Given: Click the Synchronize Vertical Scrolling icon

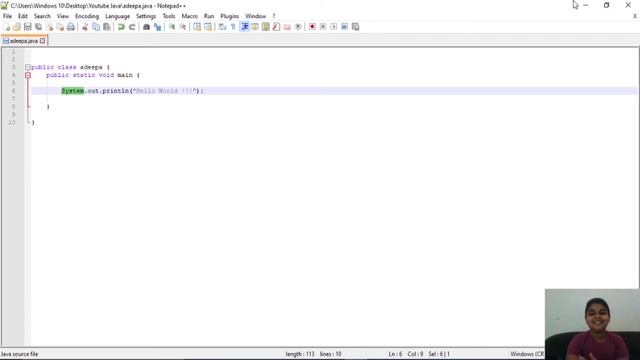Looking at the screenshot, I should pyautogui.click(x=197, y=27).
